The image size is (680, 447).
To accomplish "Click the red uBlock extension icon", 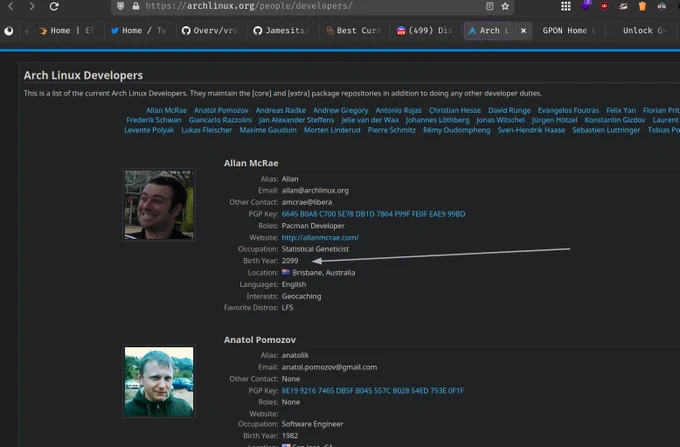I will 604,6.
